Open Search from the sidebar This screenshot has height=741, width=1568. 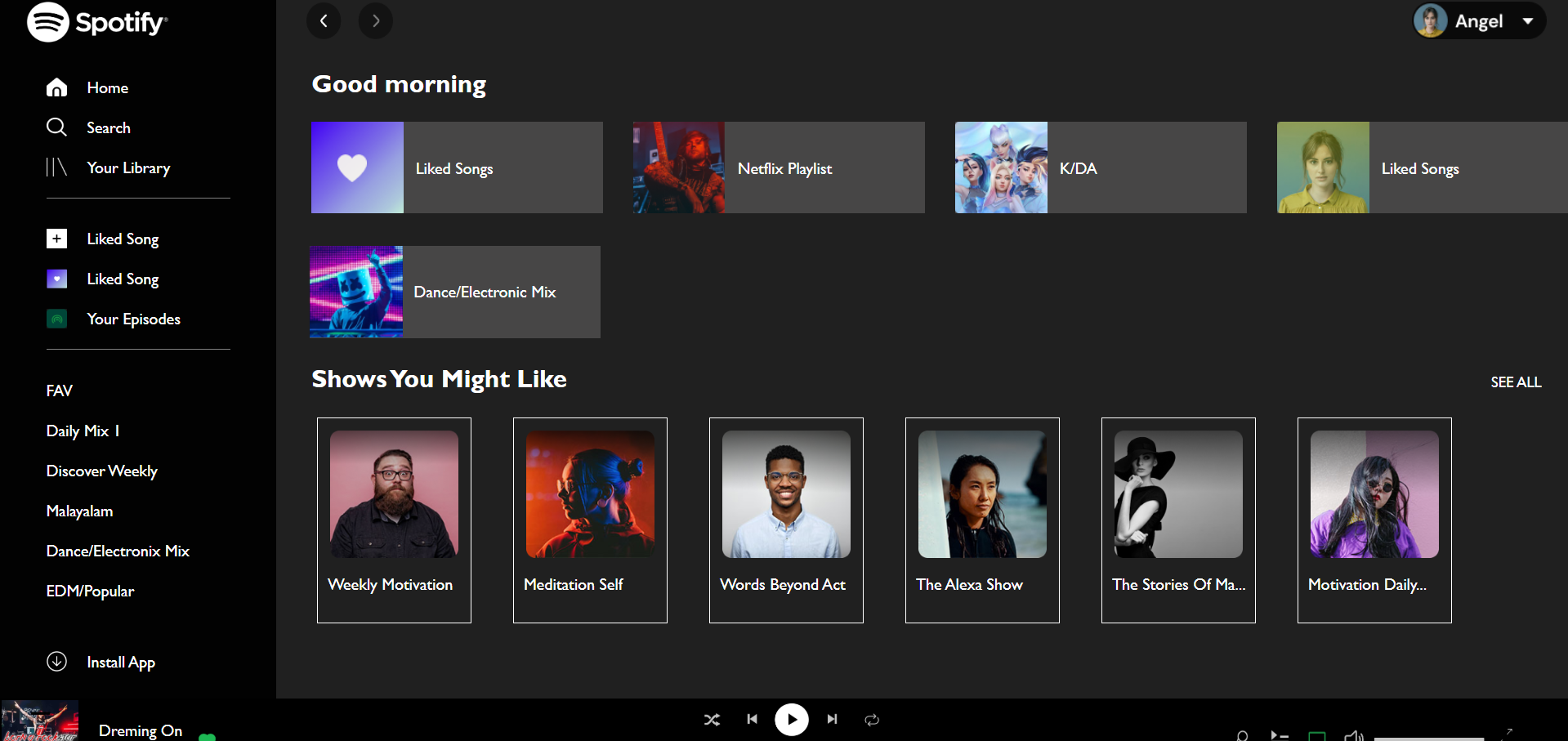point(108,127)
